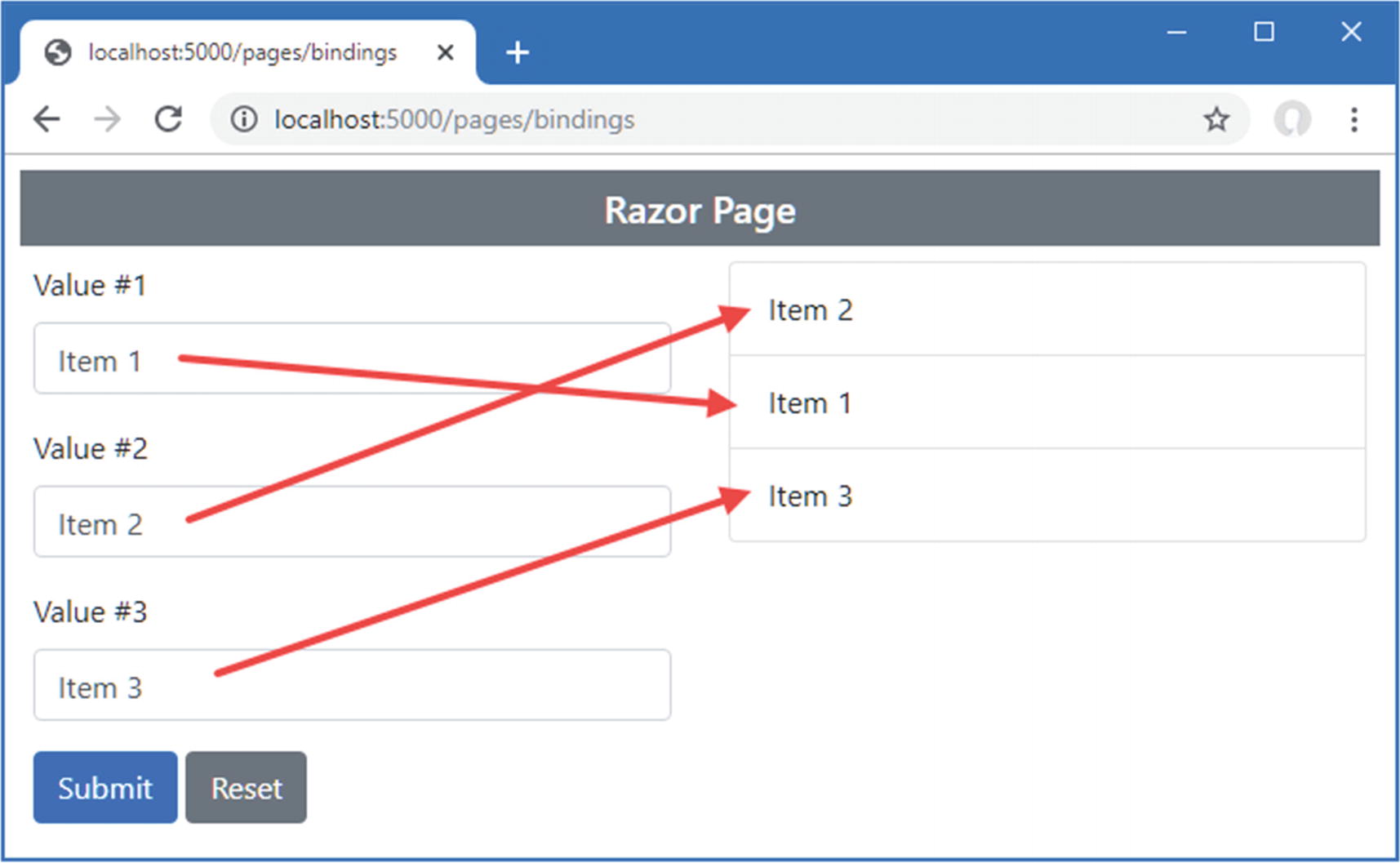
Task: Close the localhost:5000 bindings tab
Action: pos(445,53)
